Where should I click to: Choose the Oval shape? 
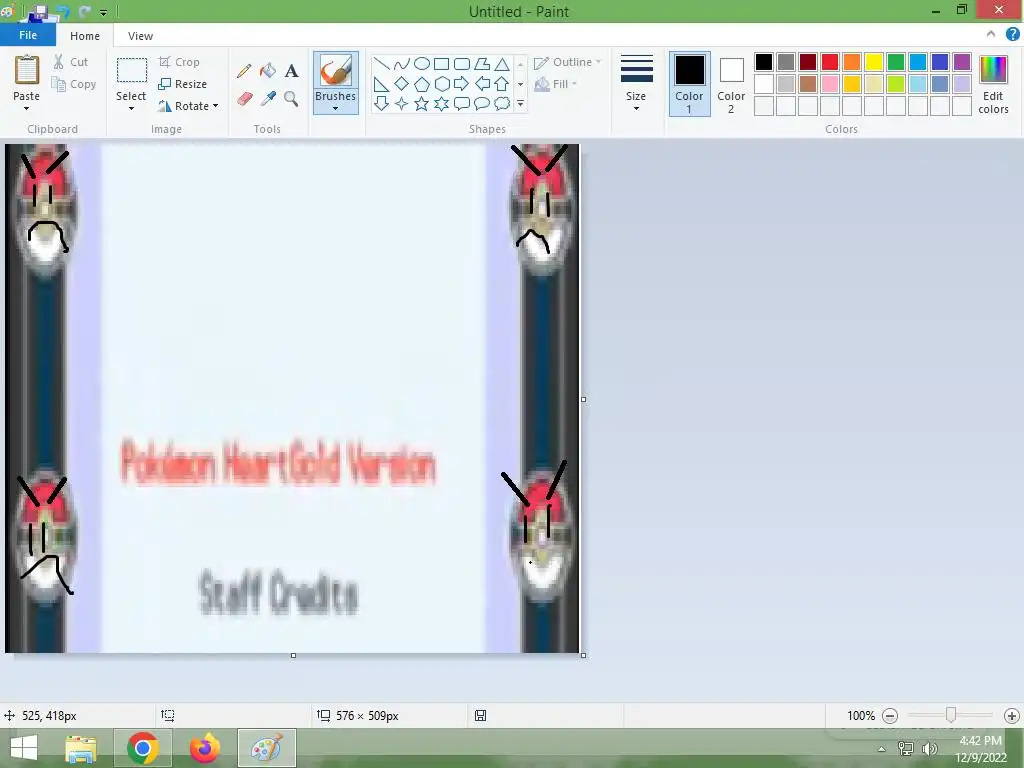coord(422,63)
